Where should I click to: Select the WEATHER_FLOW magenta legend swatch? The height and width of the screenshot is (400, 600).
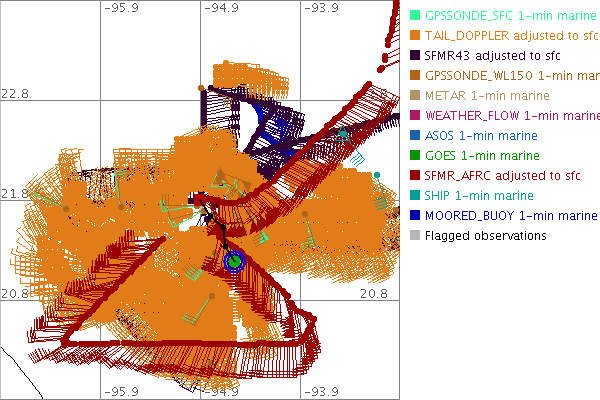click(x=415, y=116)
